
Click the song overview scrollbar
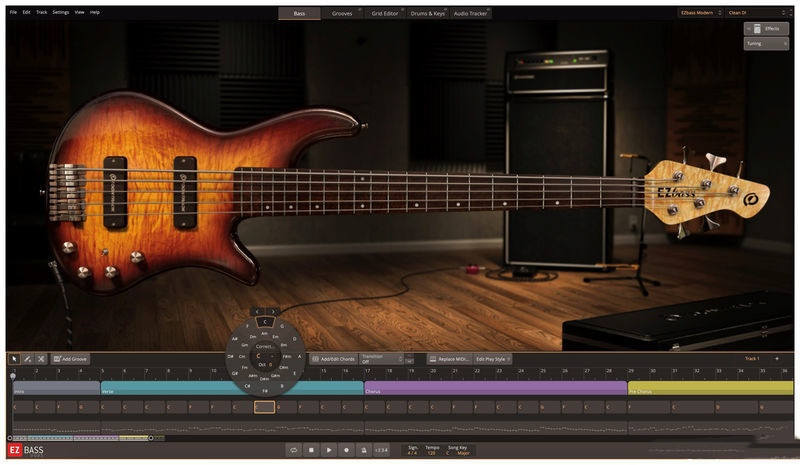coord(81,438)
